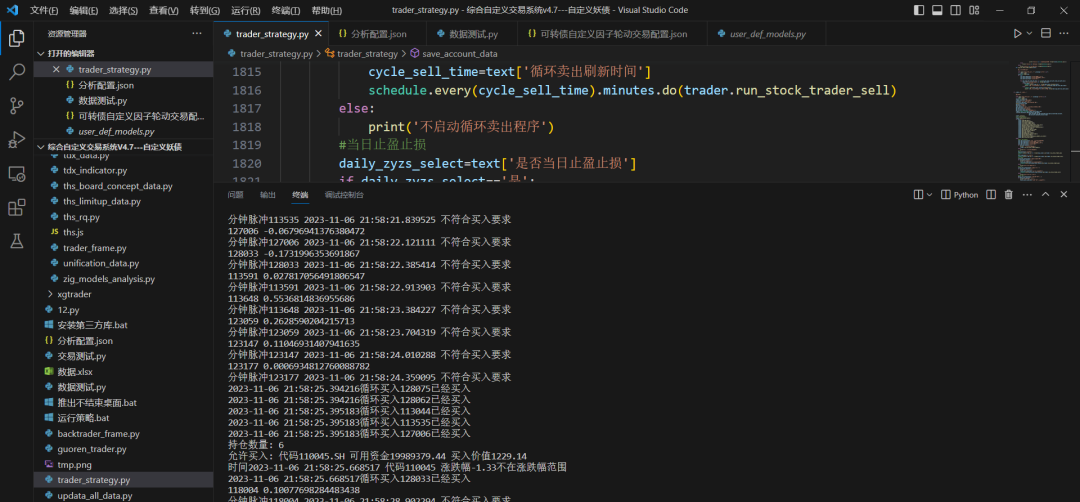
Task: Open the 帮助(H) menu
Action: [326, 10]
